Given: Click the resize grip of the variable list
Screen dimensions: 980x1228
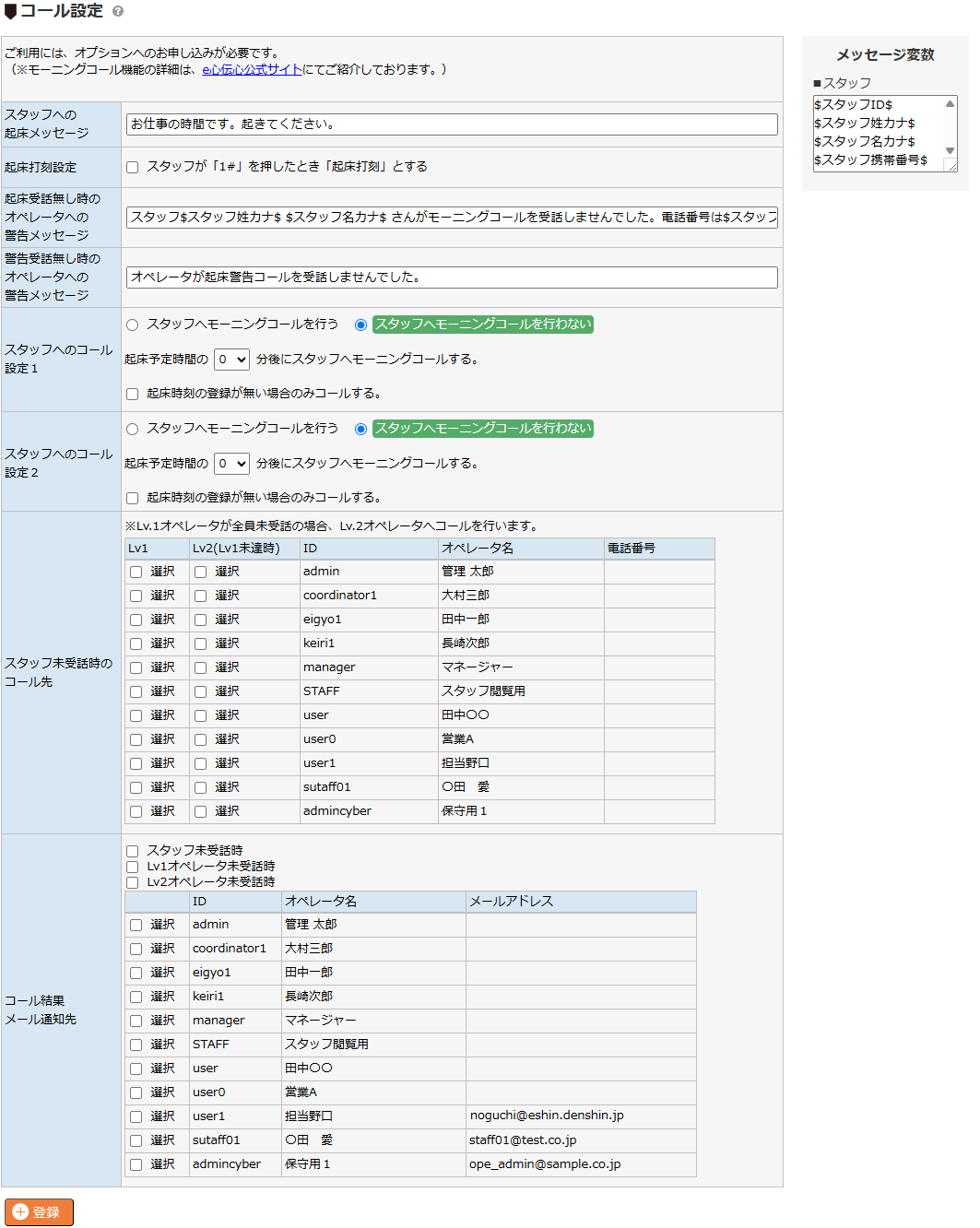Looking at the screenshot, I should pyautogui.click(x=950, y=164).
